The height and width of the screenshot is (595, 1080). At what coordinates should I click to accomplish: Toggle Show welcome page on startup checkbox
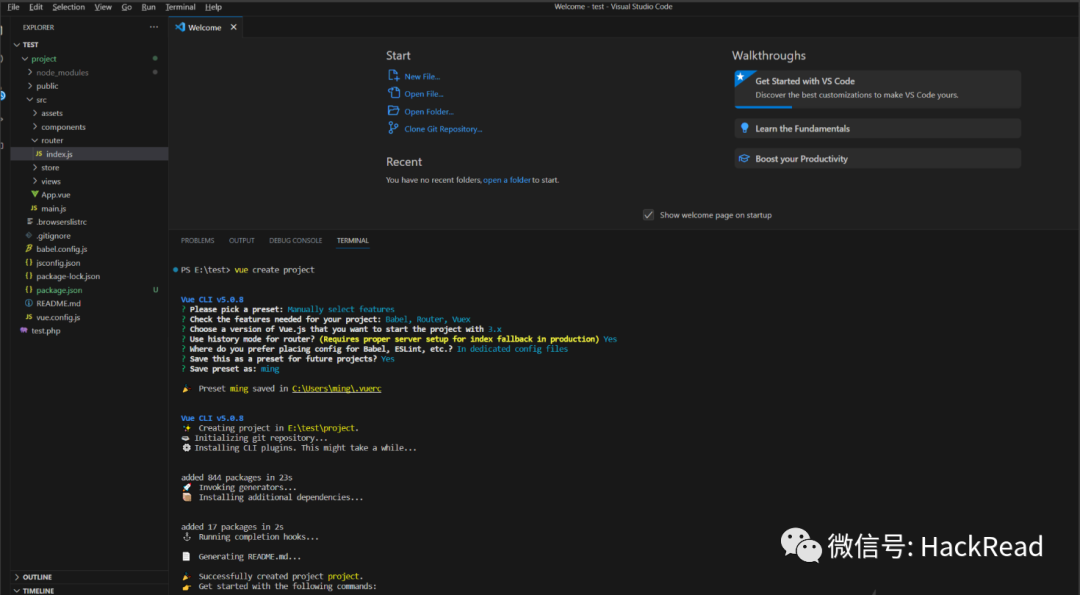648,215
